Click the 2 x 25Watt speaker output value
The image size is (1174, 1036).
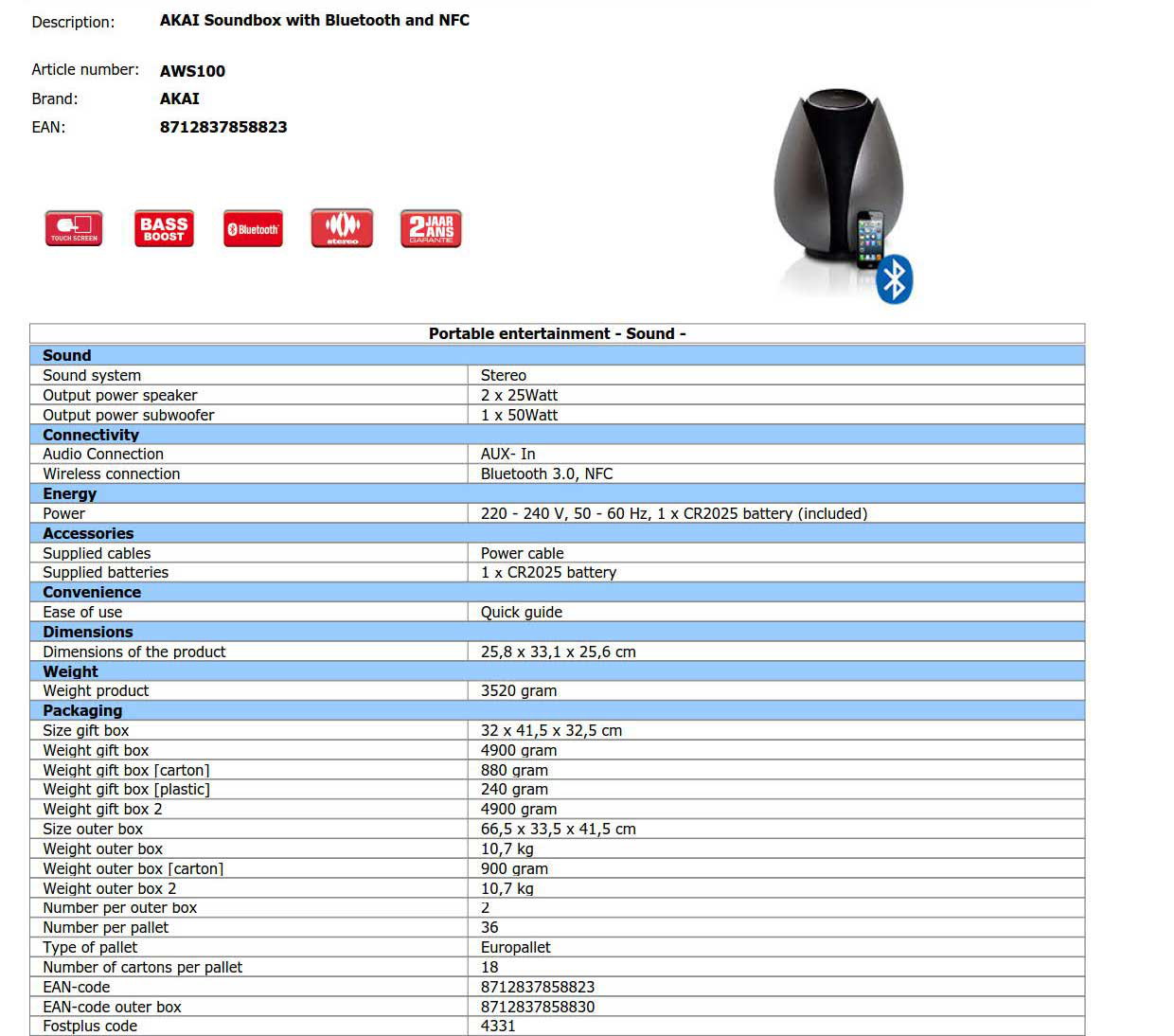519,395
